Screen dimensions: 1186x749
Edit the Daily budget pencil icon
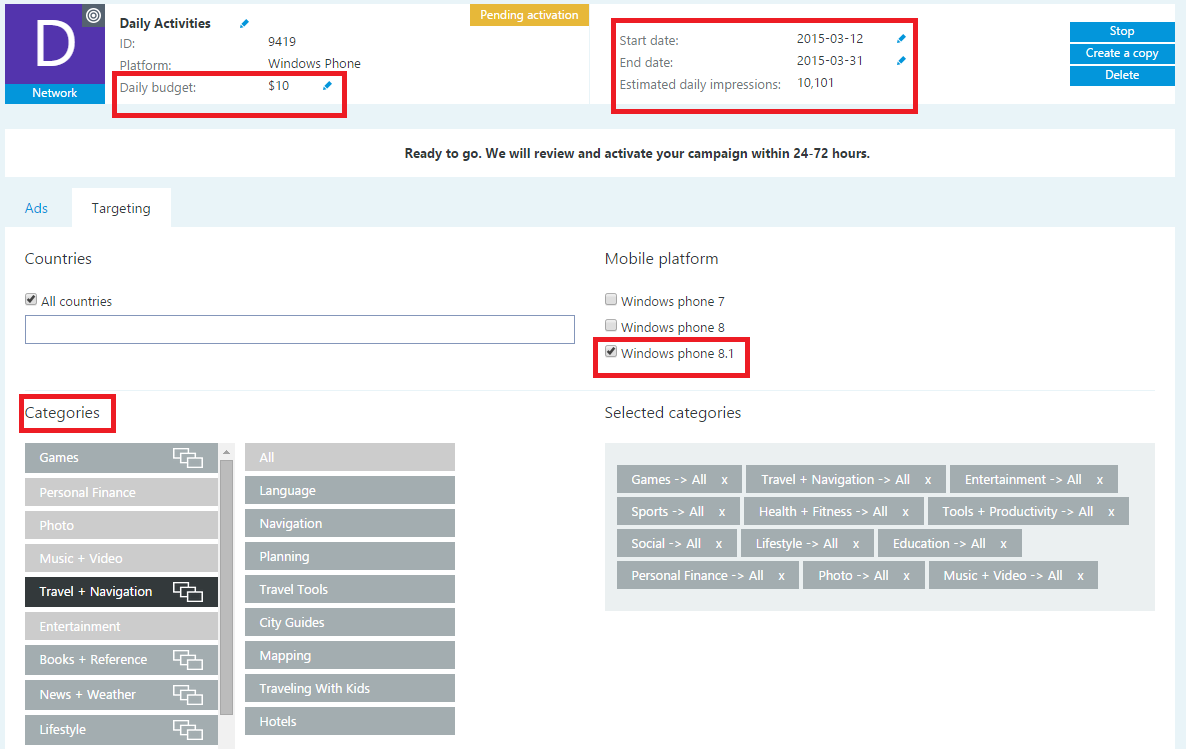(x=328, y=85)
